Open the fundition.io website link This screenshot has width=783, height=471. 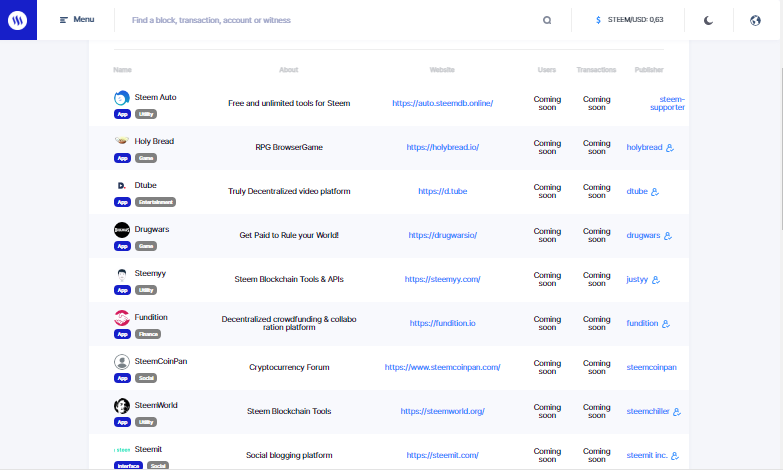tap(442, 323)
